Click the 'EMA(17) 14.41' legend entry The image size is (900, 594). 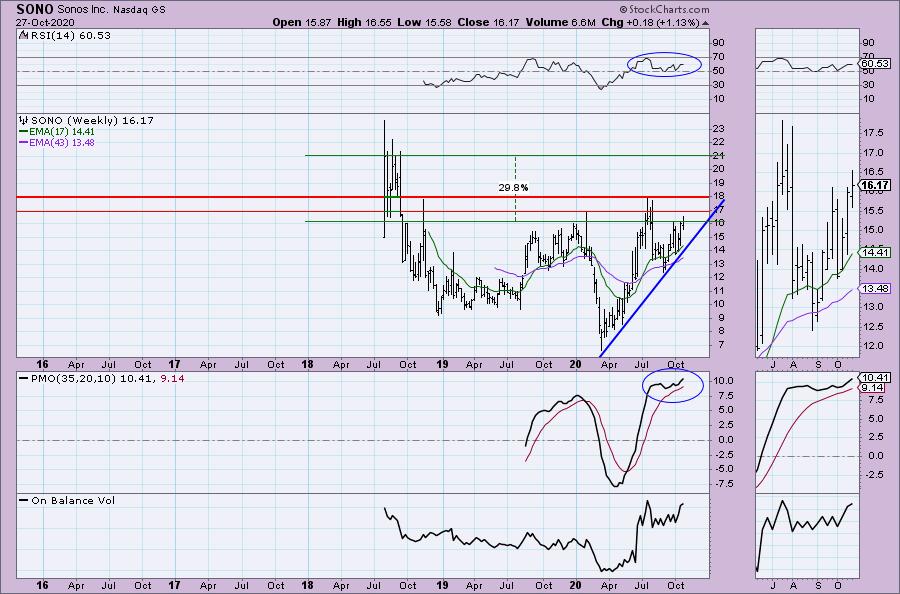pyautogui.click(x=62, y=131)
